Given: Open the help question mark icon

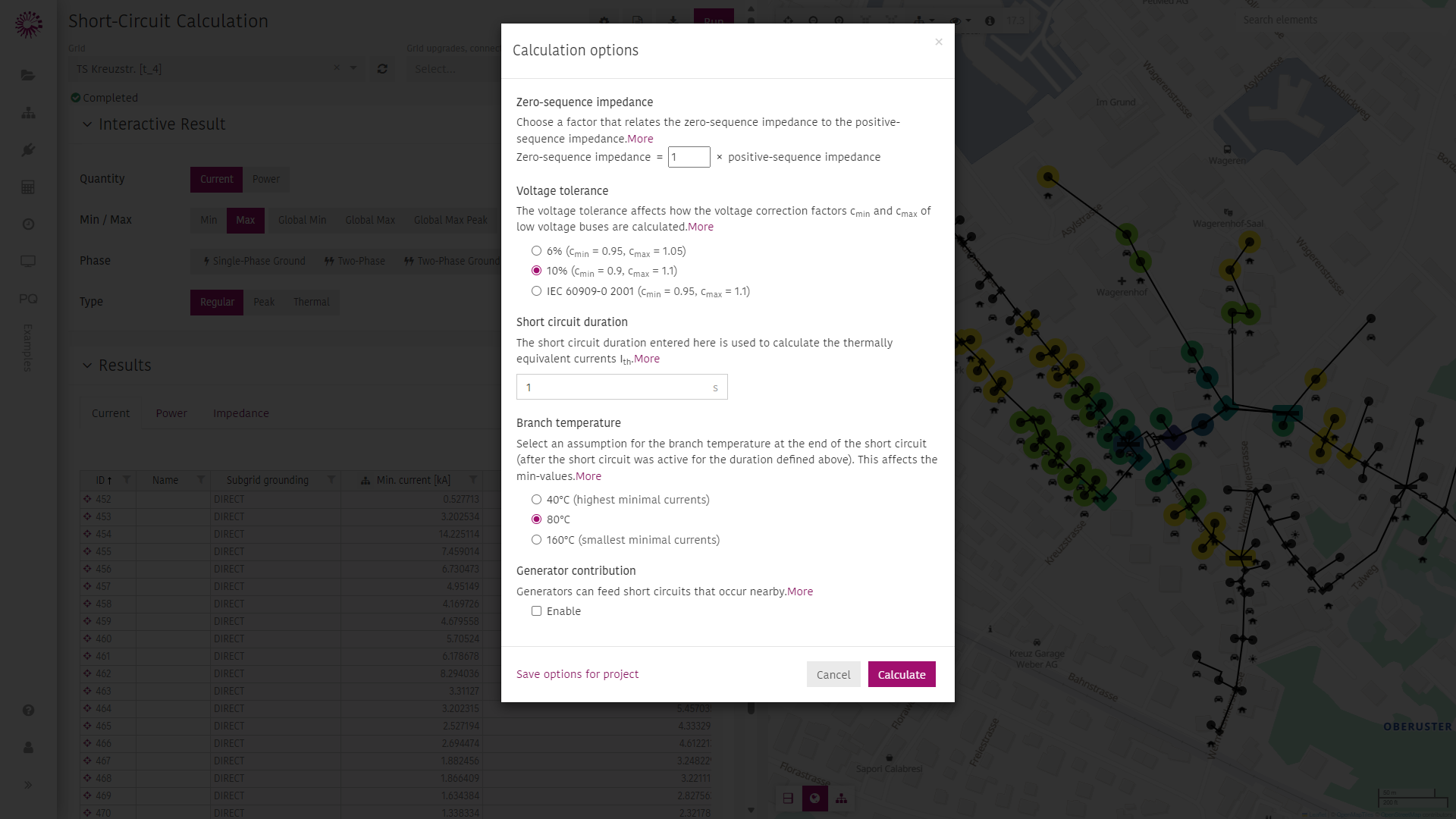Looking at the screenshot, I should 28,711.
